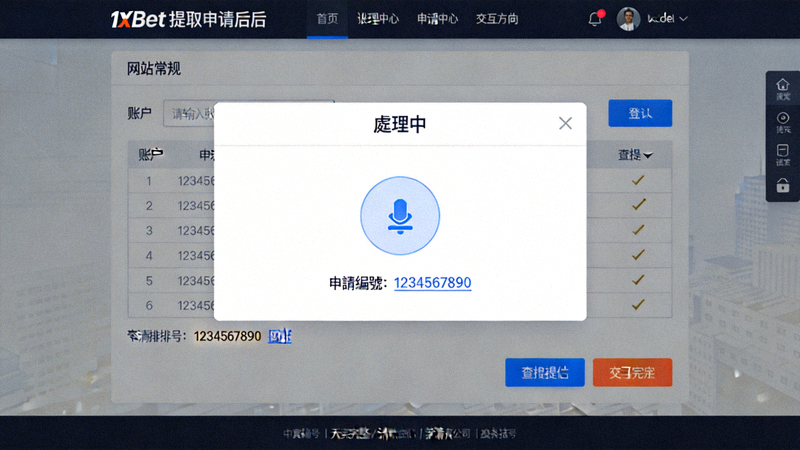Toggle the checkmark in row 2
The image size is (800, 450).
(638, 205)
